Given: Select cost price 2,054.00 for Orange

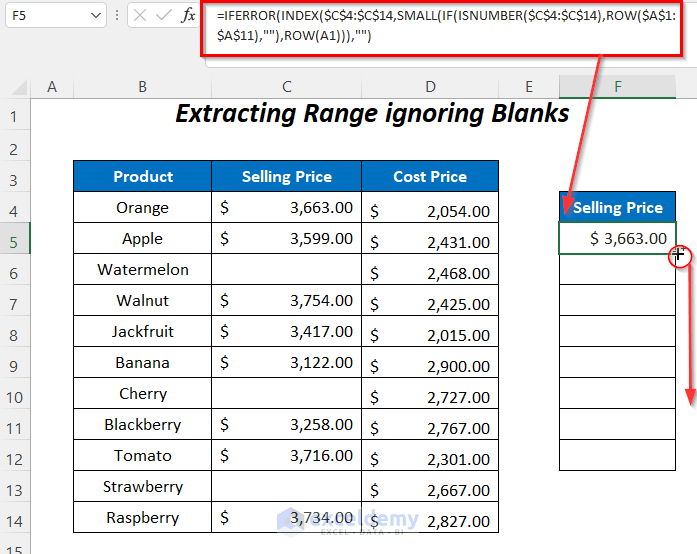Looking at the screenshot, I should pyautogui.click(x=430, y=208).
